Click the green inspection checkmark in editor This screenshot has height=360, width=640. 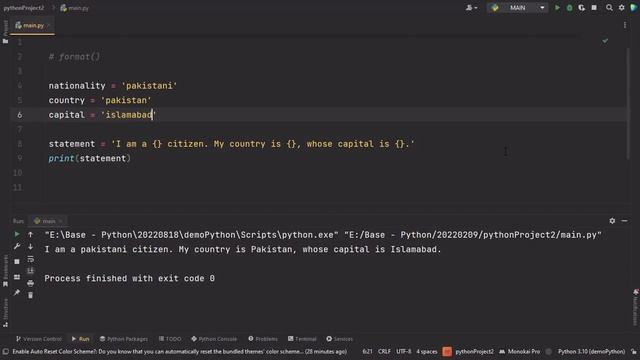pos(605,41)
